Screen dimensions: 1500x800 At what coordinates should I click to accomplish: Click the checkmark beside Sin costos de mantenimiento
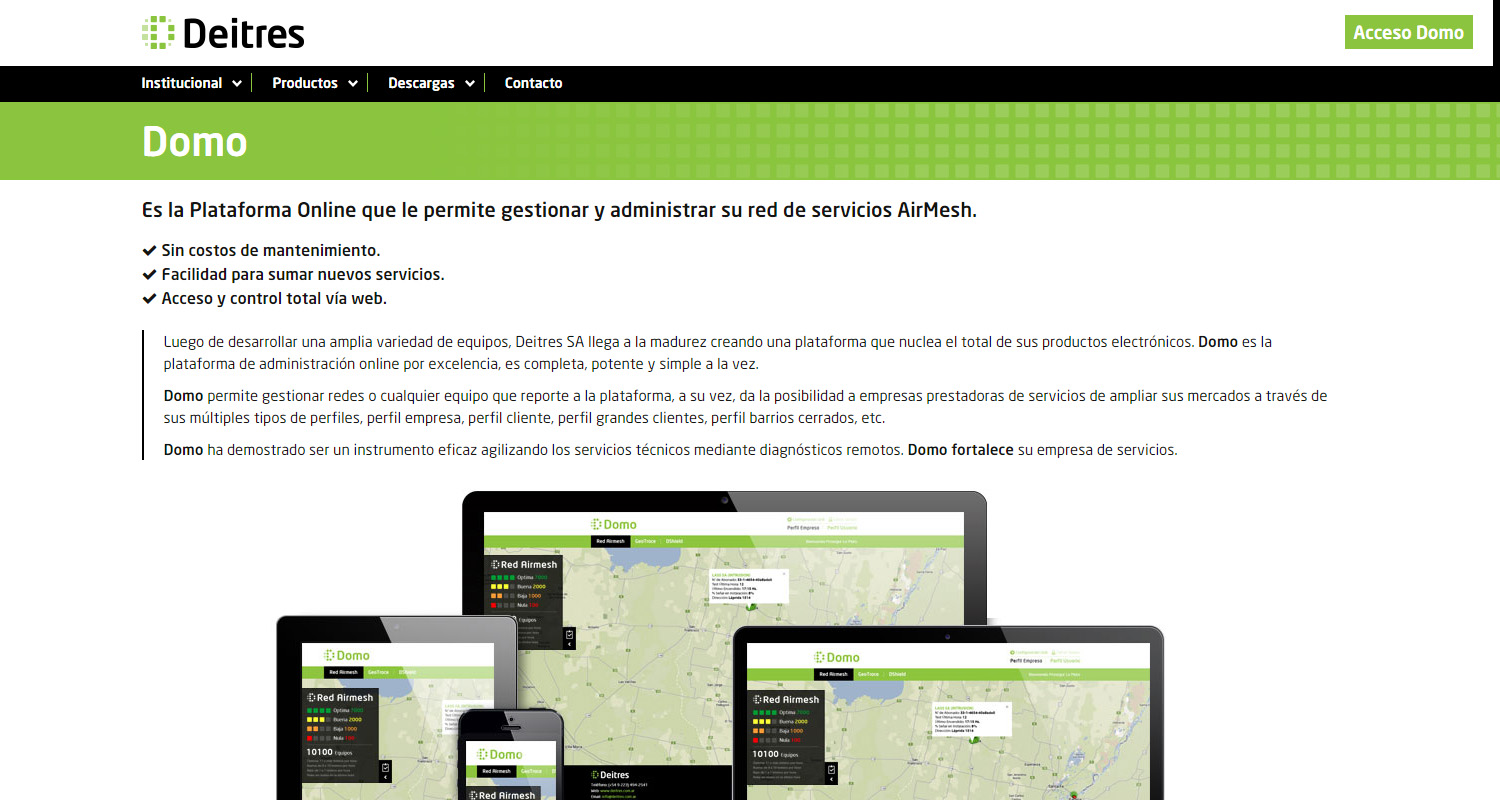149,250
